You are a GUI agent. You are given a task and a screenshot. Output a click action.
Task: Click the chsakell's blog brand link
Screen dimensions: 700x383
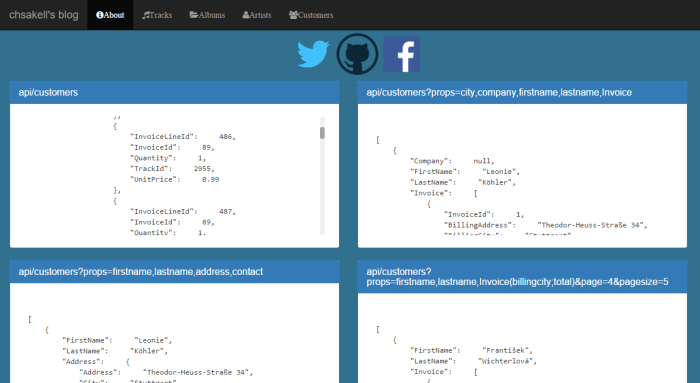click(44, 15)
